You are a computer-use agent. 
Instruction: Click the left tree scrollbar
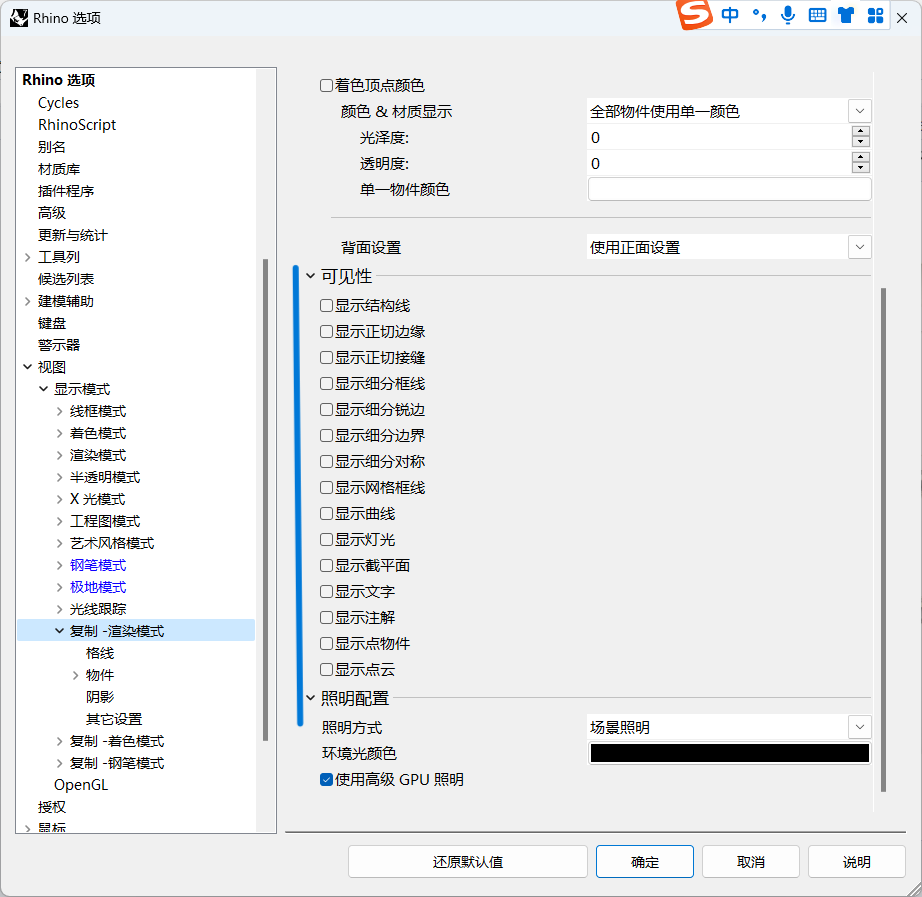[x=266, y=499]
